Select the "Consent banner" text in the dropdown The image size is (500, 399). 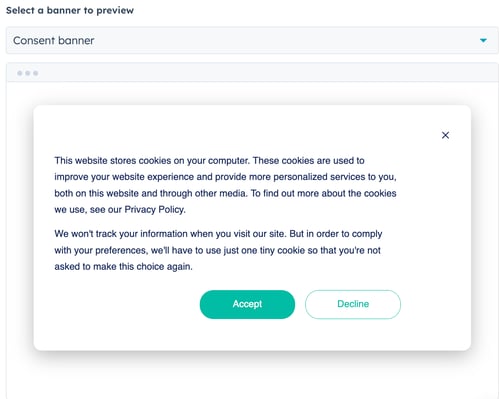pyautogui.click(x=53, y=40)
